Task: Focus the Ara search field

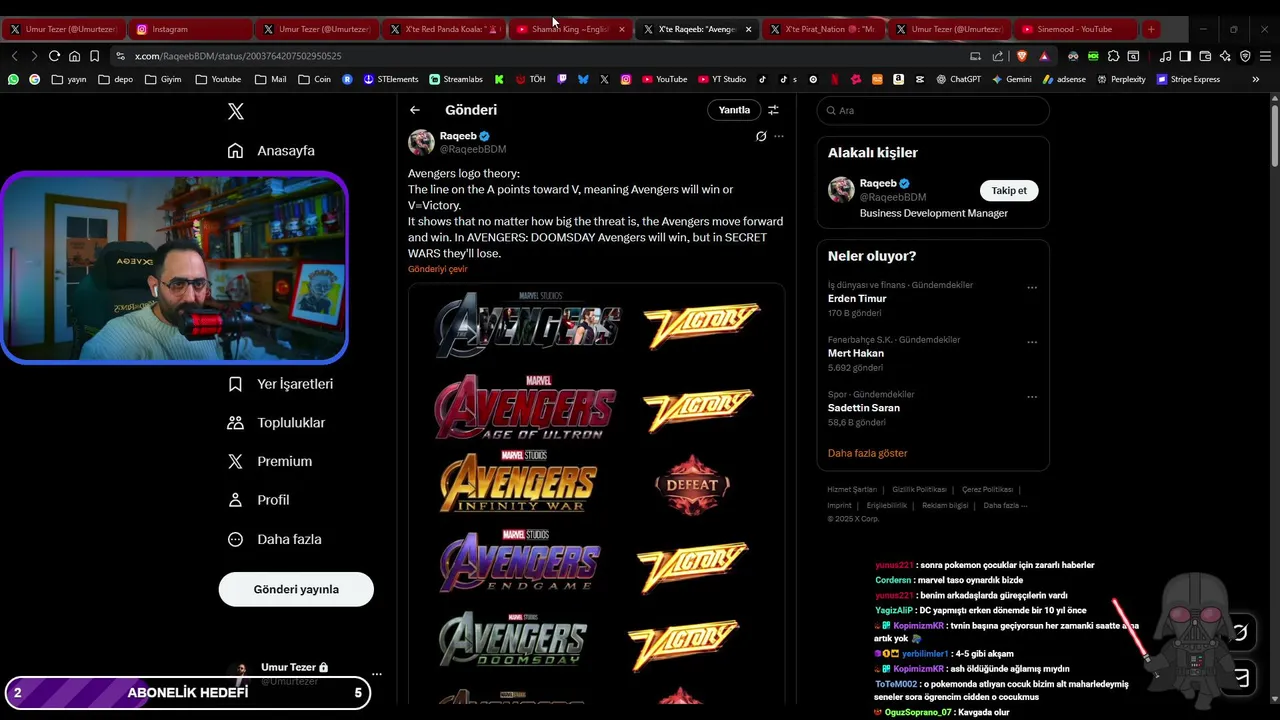Action: [933, 110]
